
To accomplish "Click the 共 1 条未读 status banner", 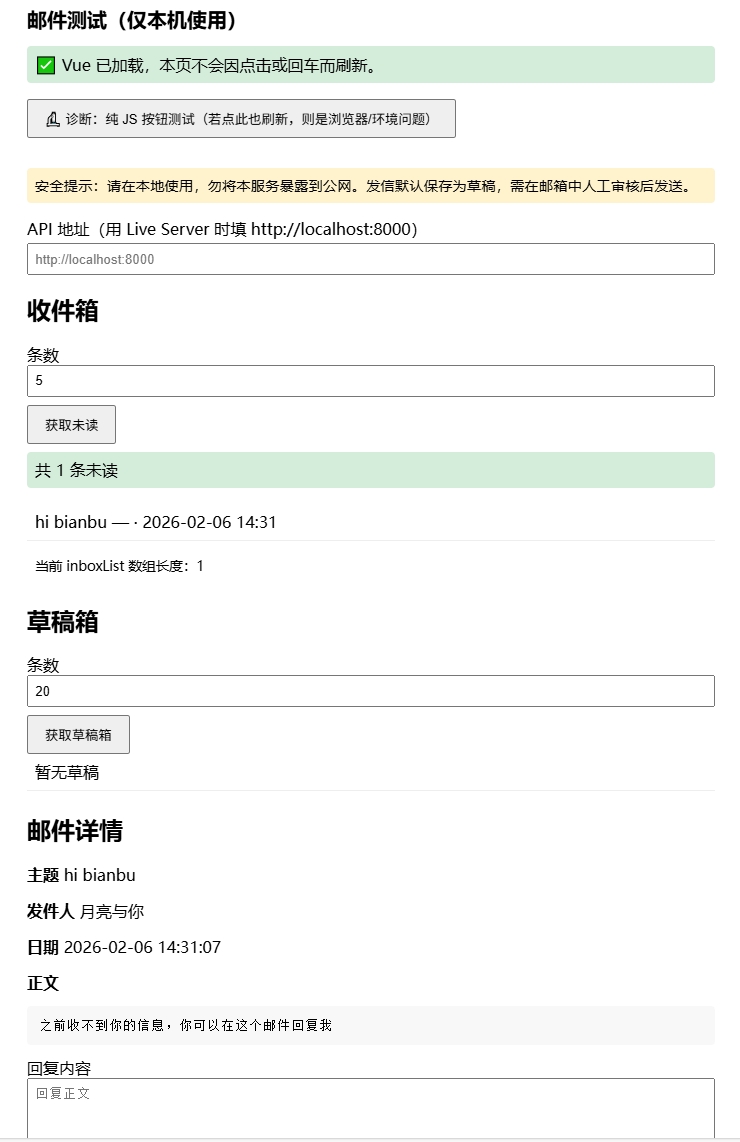I will (x=370, y=470).
